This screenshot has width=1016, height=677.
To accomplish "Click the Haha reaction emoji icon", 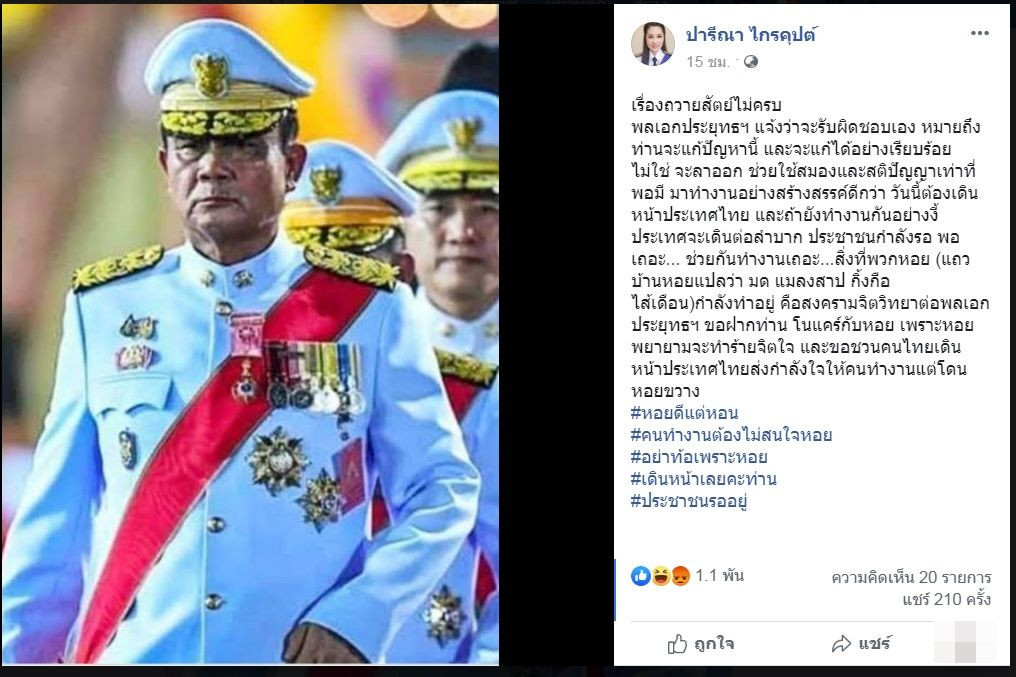I will (x=660, y=575).
